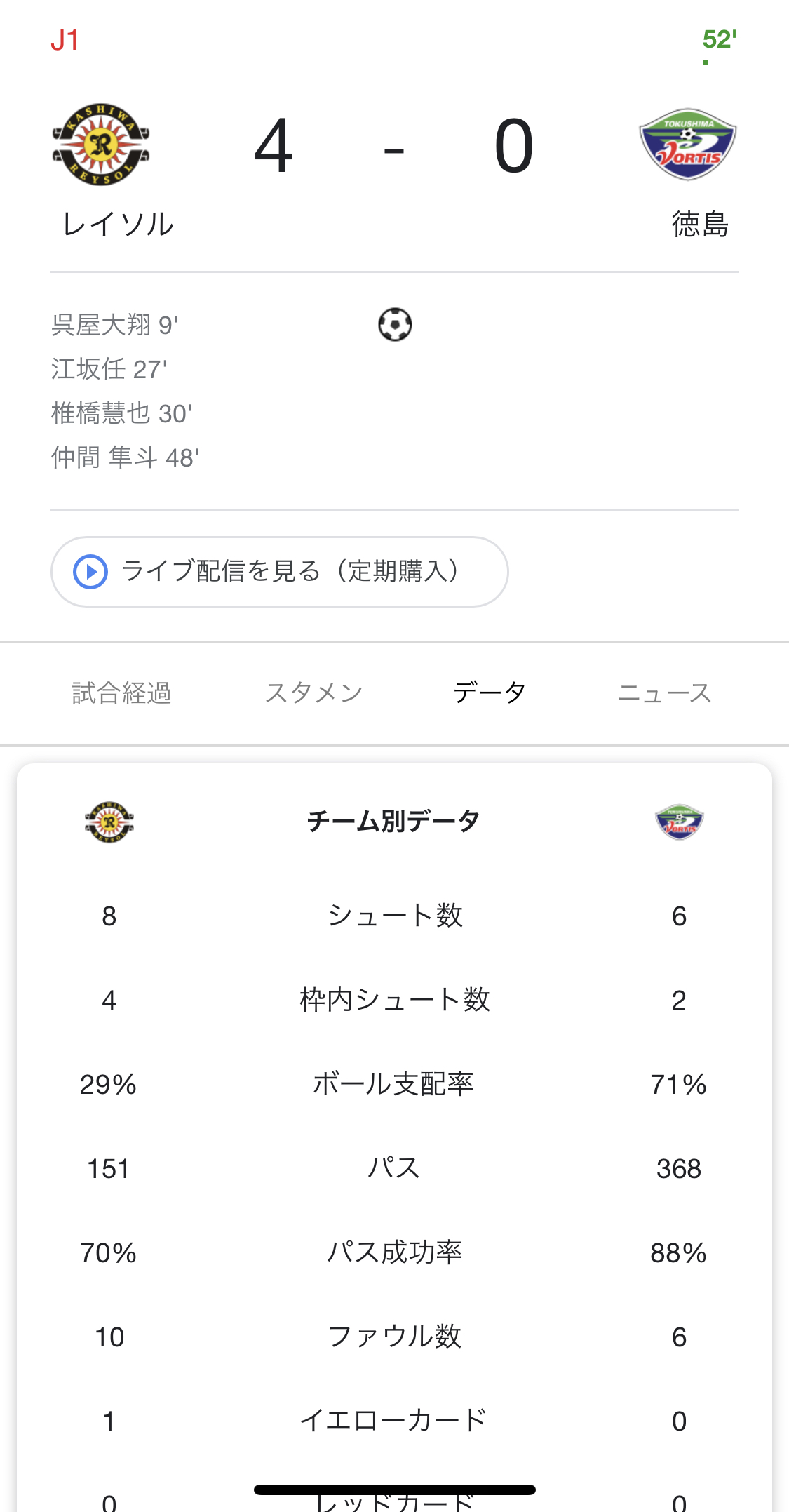
Task: Switch to the スタメン tab
Action: tap(313, 693)
